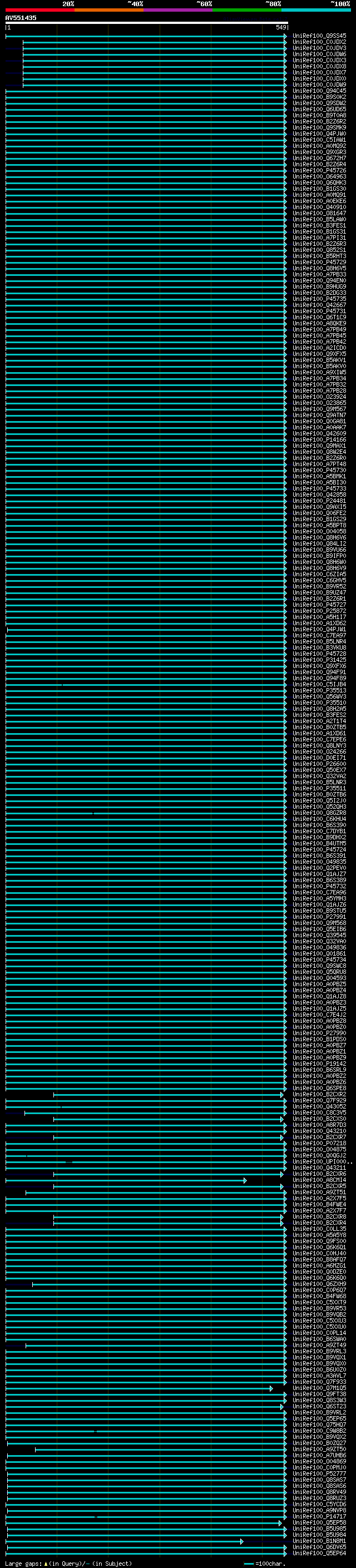Select label UniRef100_B2DG33
The width and height of the screenshot is (356, 1568).
(x=319, y=293)
